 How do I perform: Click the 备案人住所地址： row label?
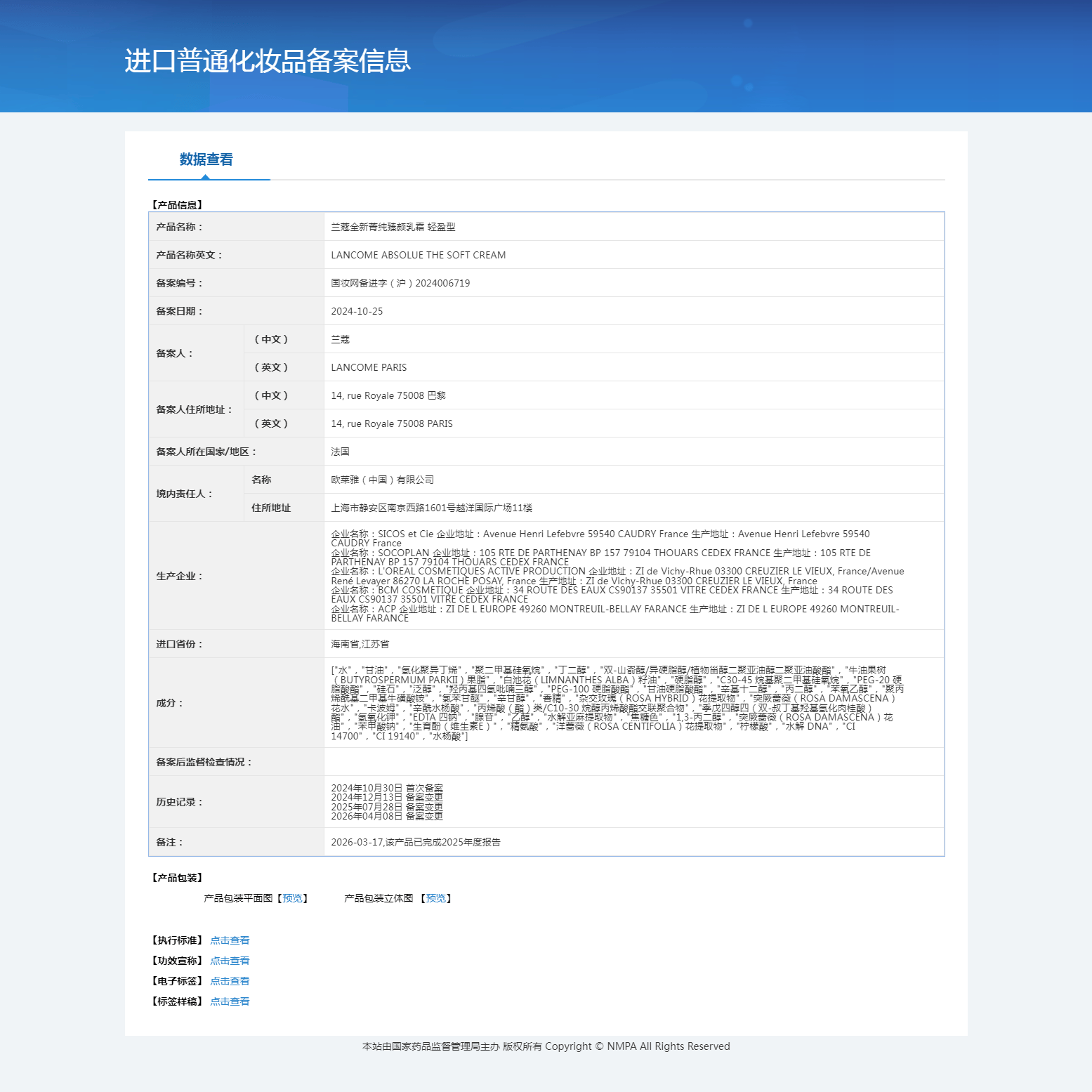point(195,409)
